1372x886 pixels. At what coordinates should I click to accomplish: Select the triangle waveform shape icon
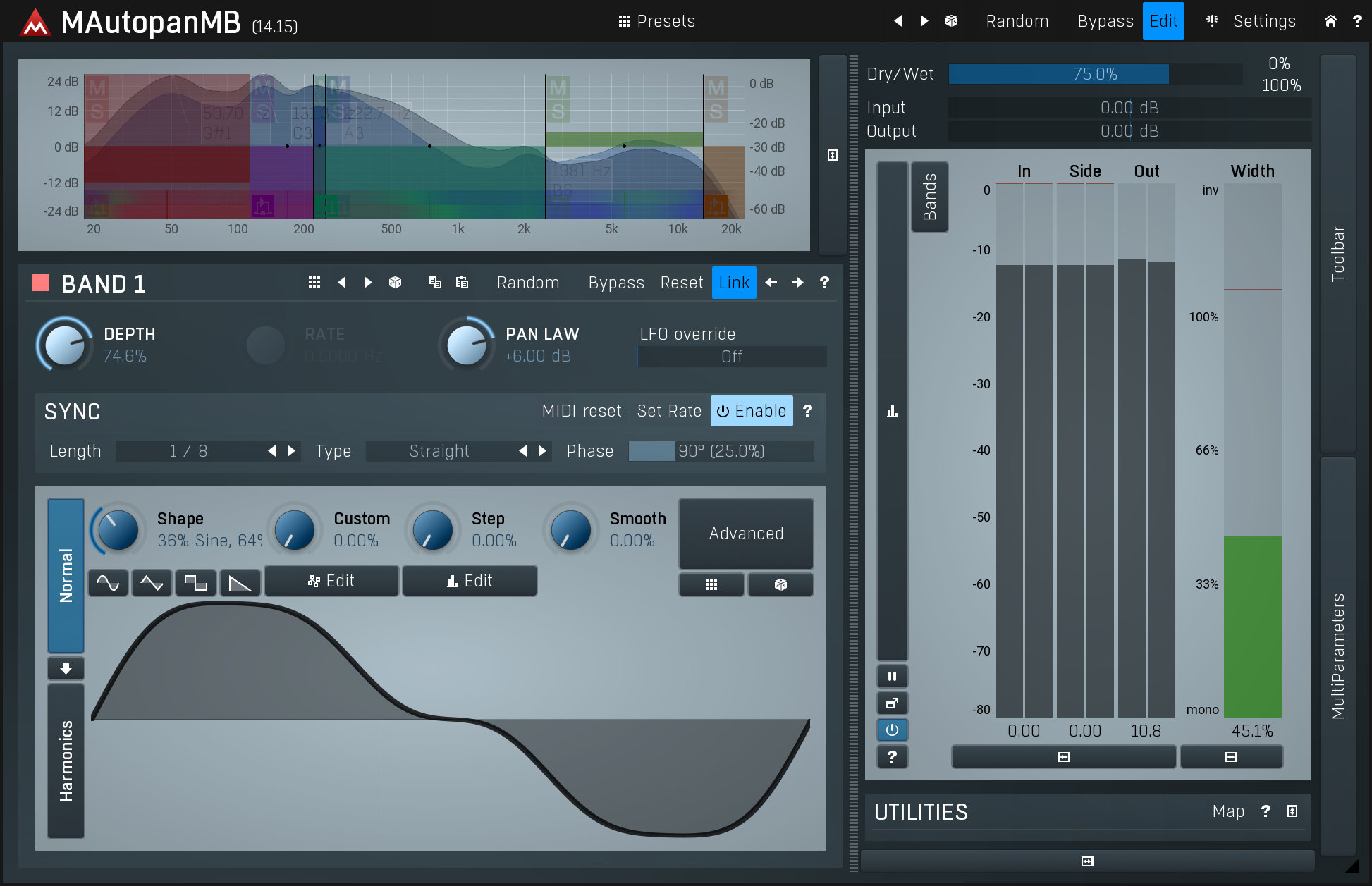pos(152,582)
